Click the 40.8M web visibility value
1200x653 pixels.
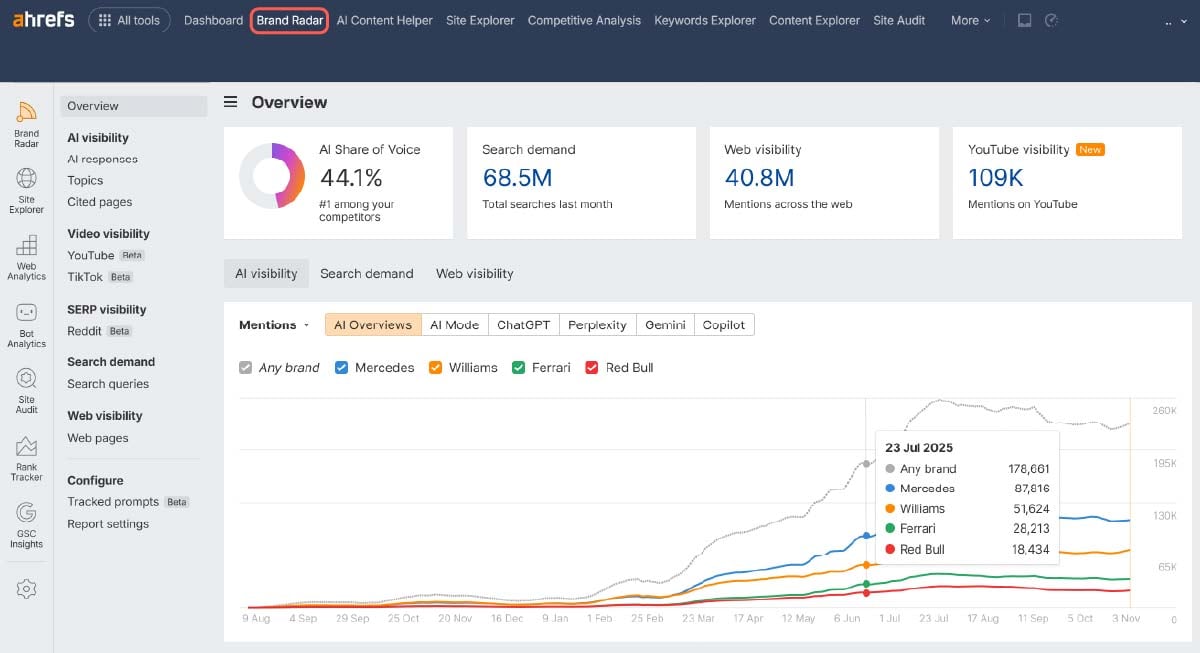759,178
